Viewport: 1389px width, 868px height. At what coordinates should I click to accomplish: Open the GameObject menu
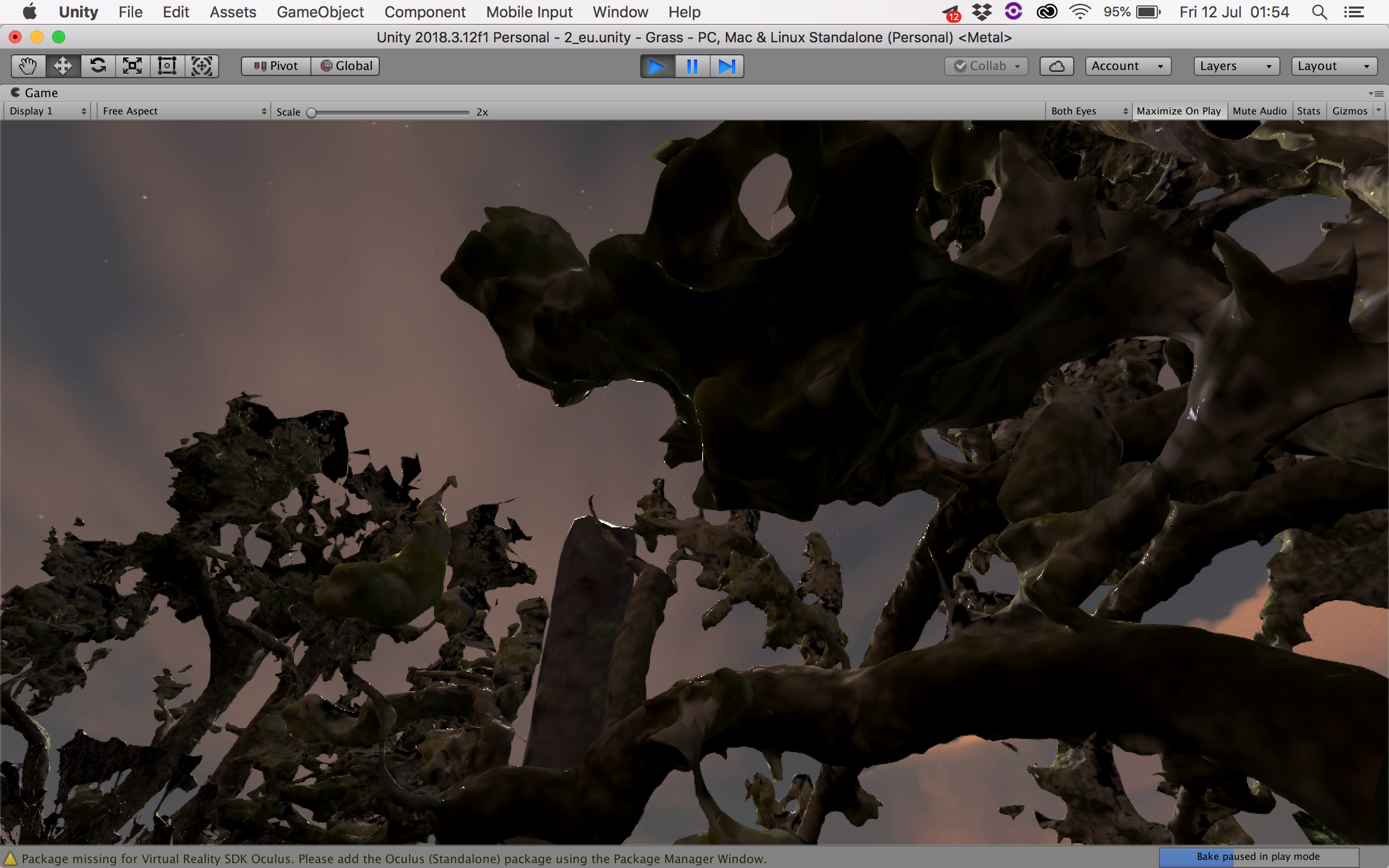[x=320, y=12]
